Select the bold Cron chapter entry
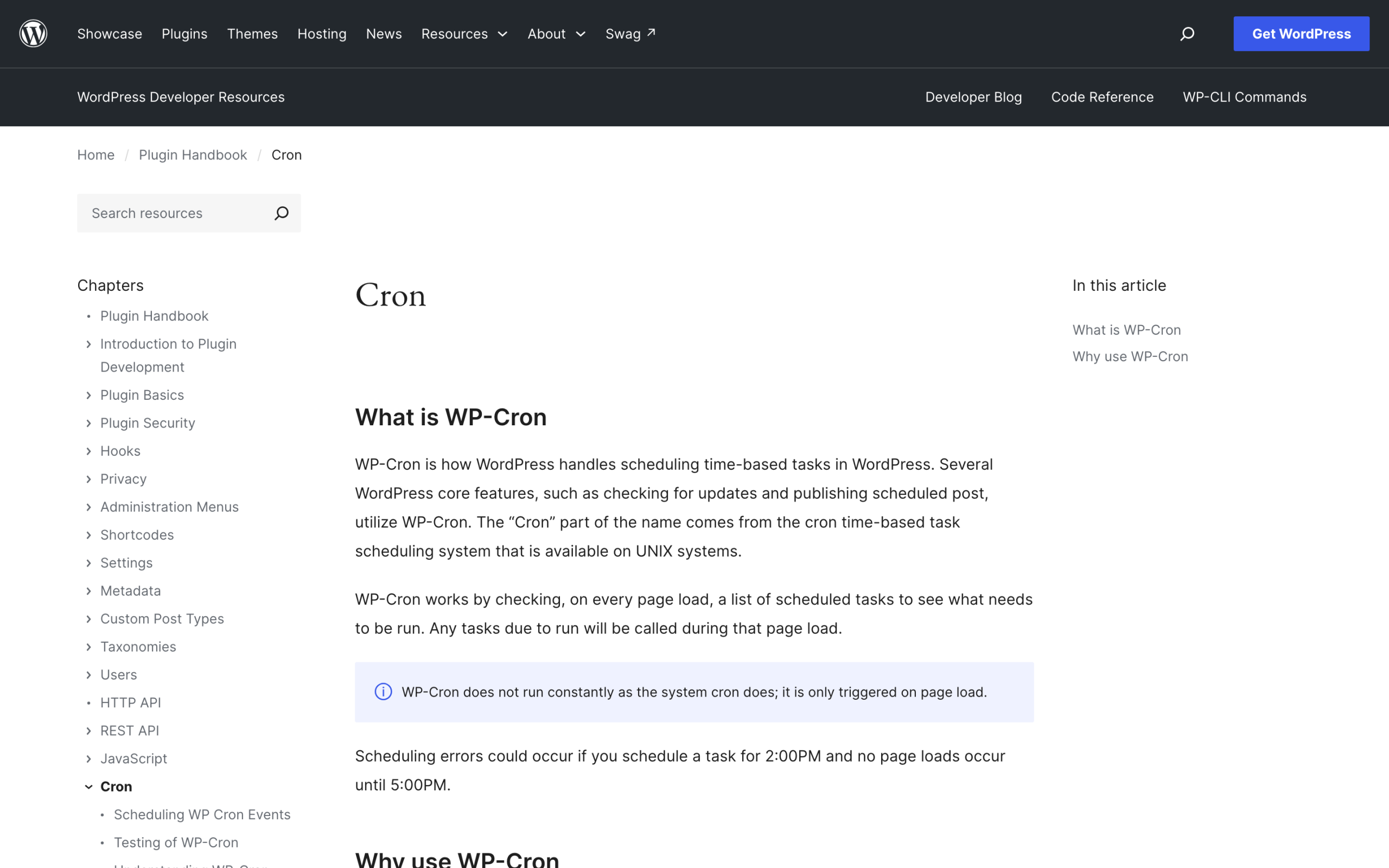 coord(116,787)
